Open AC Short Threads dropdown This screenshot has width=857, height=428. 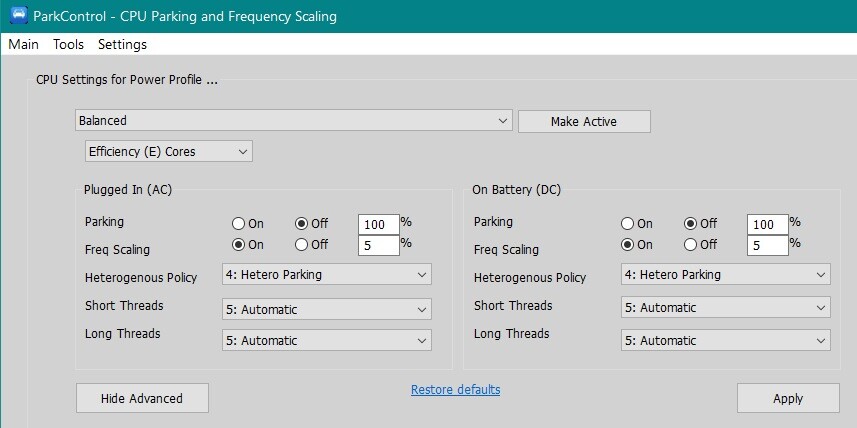327,309
